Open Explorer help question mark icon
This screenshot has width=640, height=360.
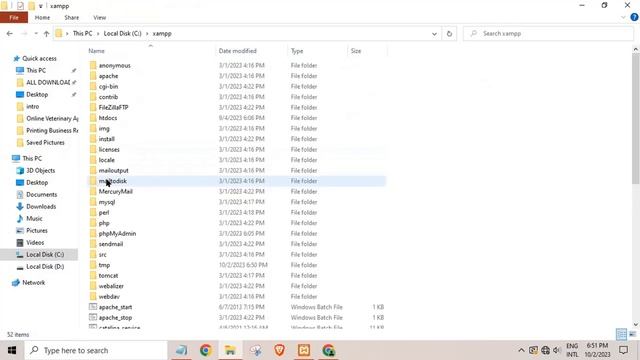(x=634, y=18)
